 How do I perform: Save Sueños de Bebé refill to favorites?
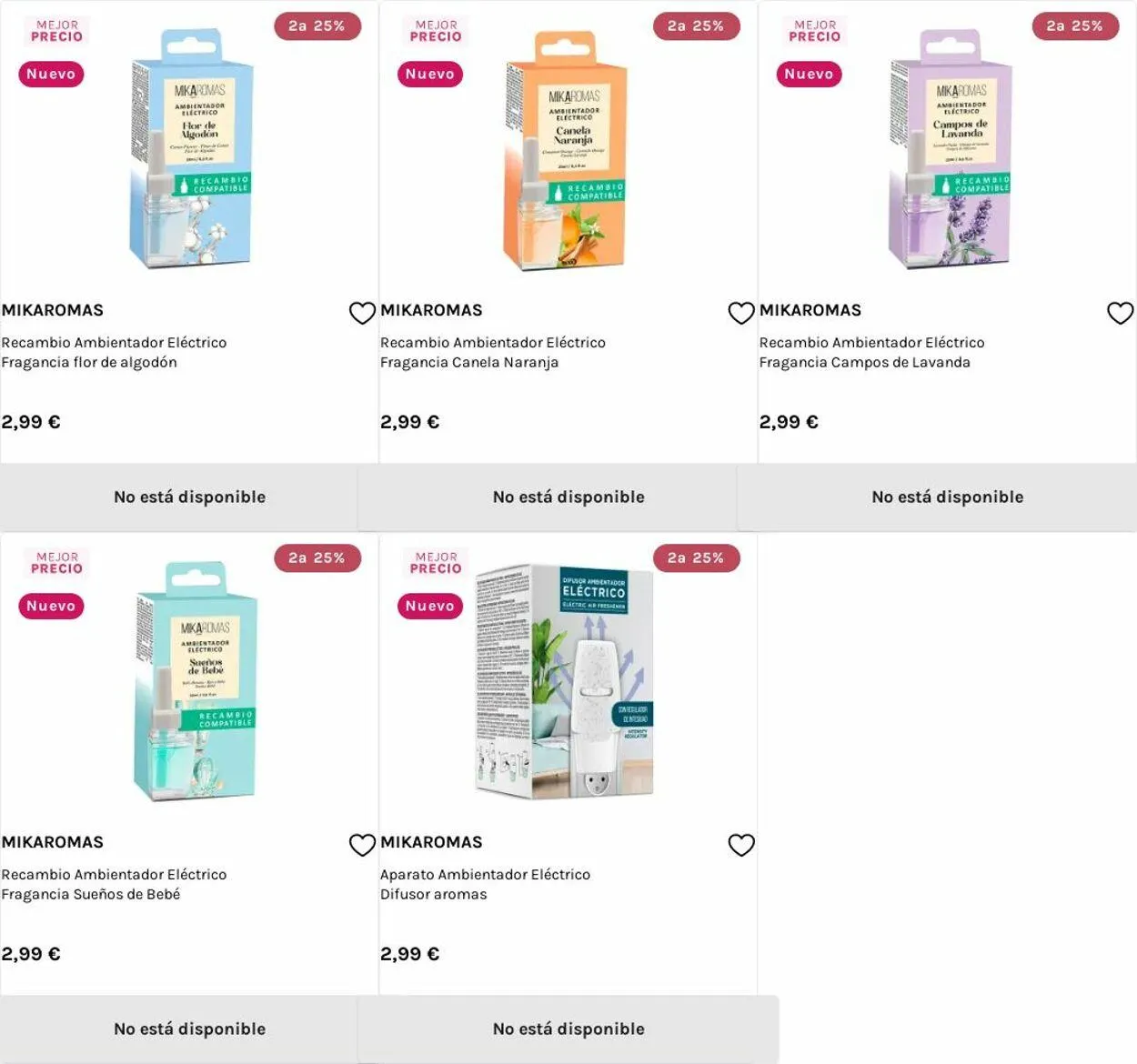point(362,845)
